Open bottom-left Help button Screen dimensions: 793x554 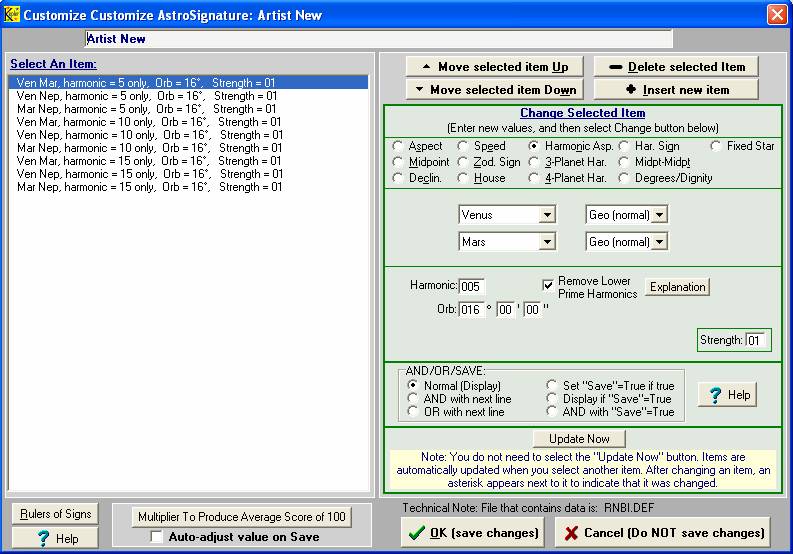tap(56, 539)
